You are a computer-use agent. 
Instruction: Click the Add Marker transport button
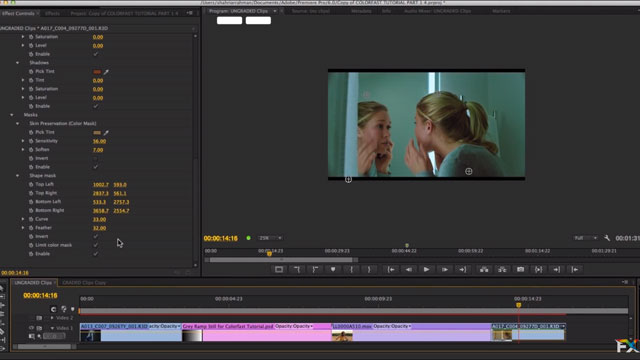(333, 269)
